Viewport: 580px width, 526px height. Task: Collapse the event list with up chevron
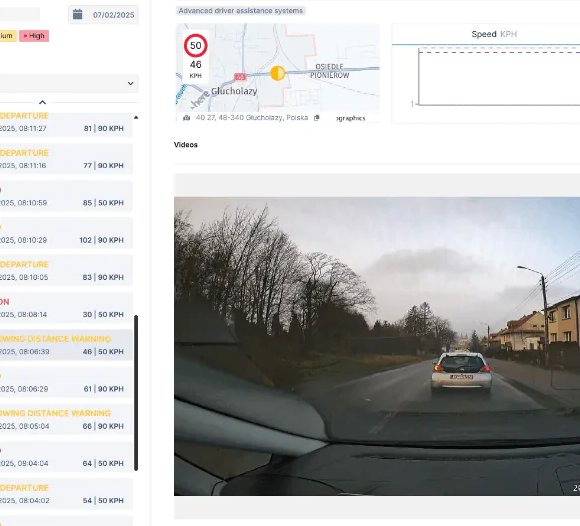pos(42,102)
